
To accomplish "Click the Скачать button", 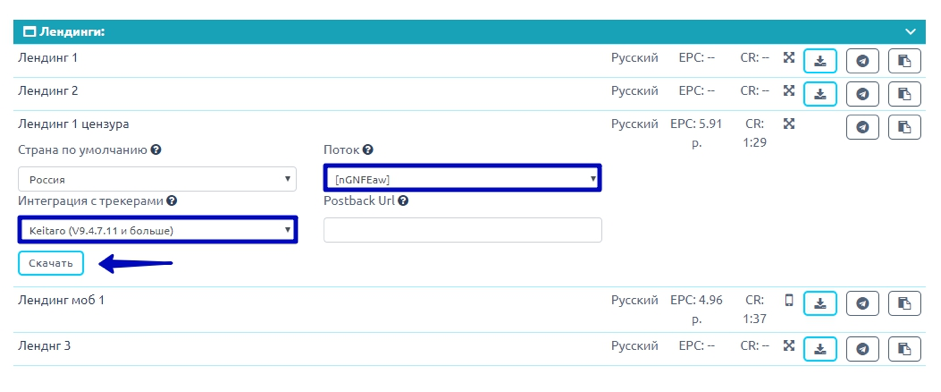I will pyautogui.click(x=50, y=263).
